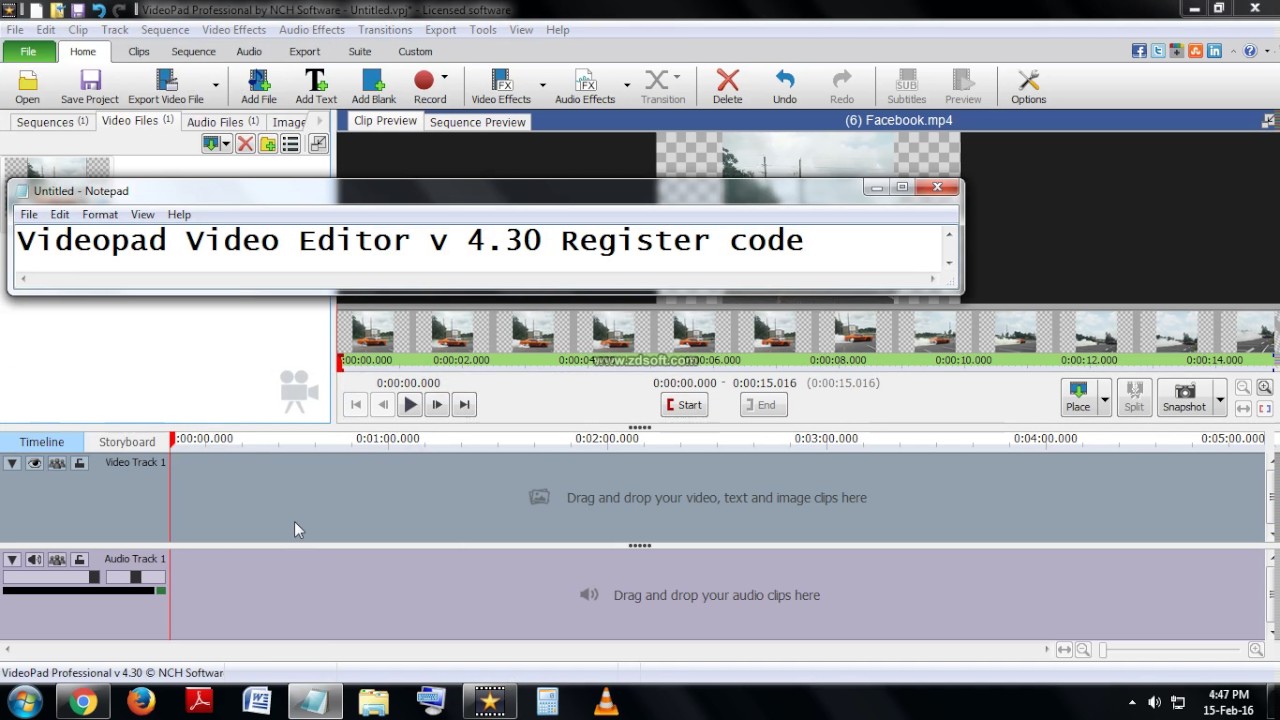Open the Format menu in Notepad
The width and height of the screenshot is (1280, 720).
100,214
